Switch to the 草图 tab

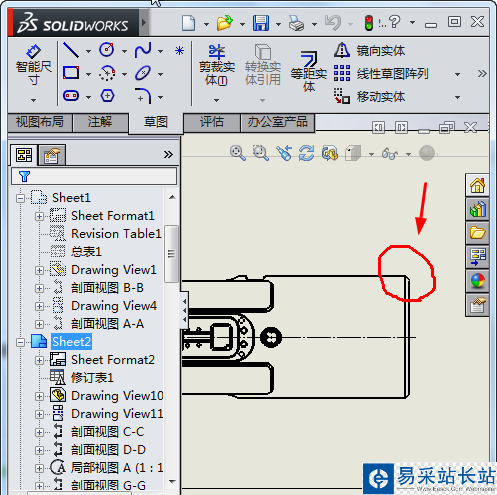pyautogui.click(x=156, y=123)
